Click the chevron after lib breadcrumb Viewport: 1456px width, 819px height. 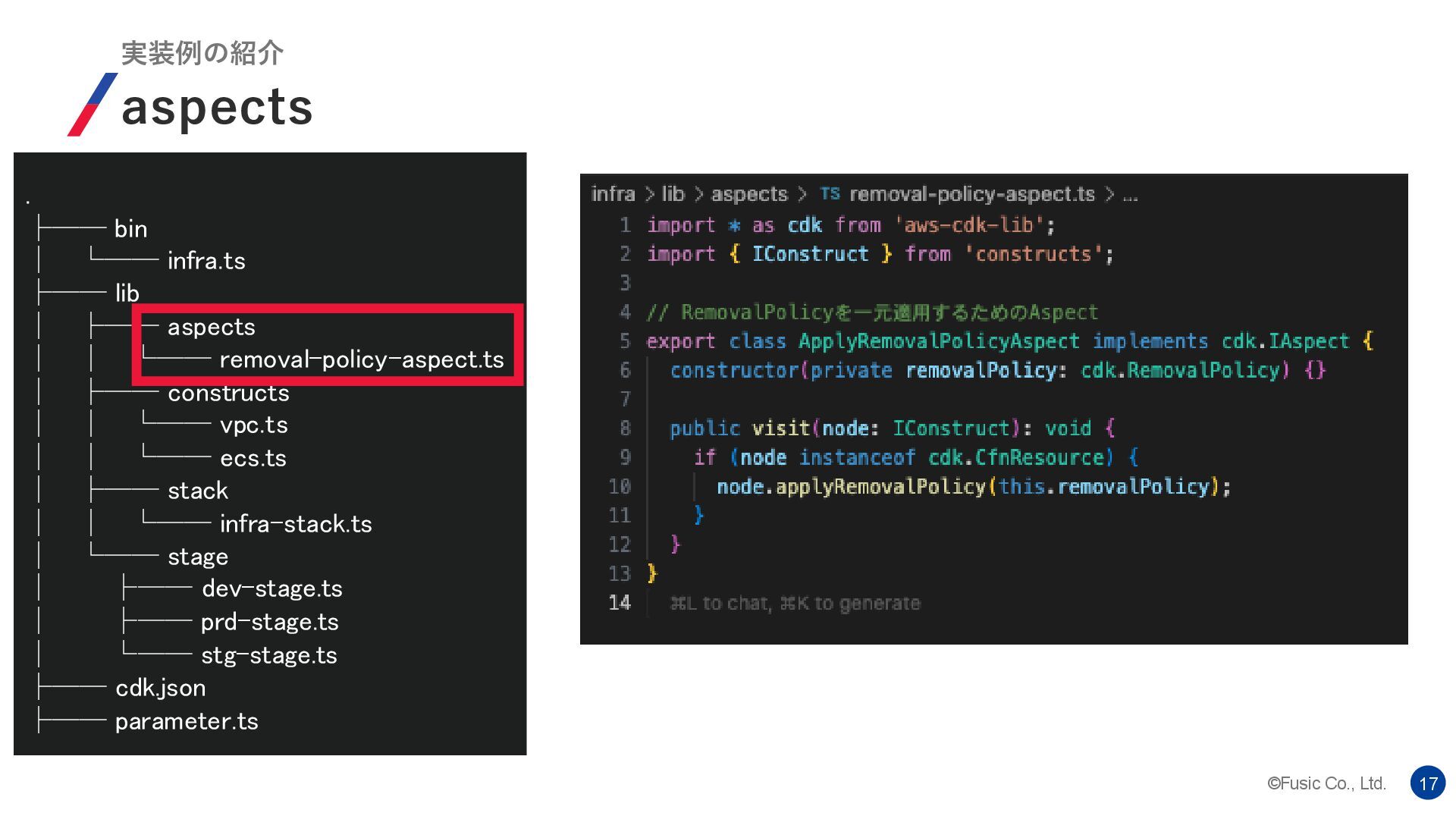698,195
